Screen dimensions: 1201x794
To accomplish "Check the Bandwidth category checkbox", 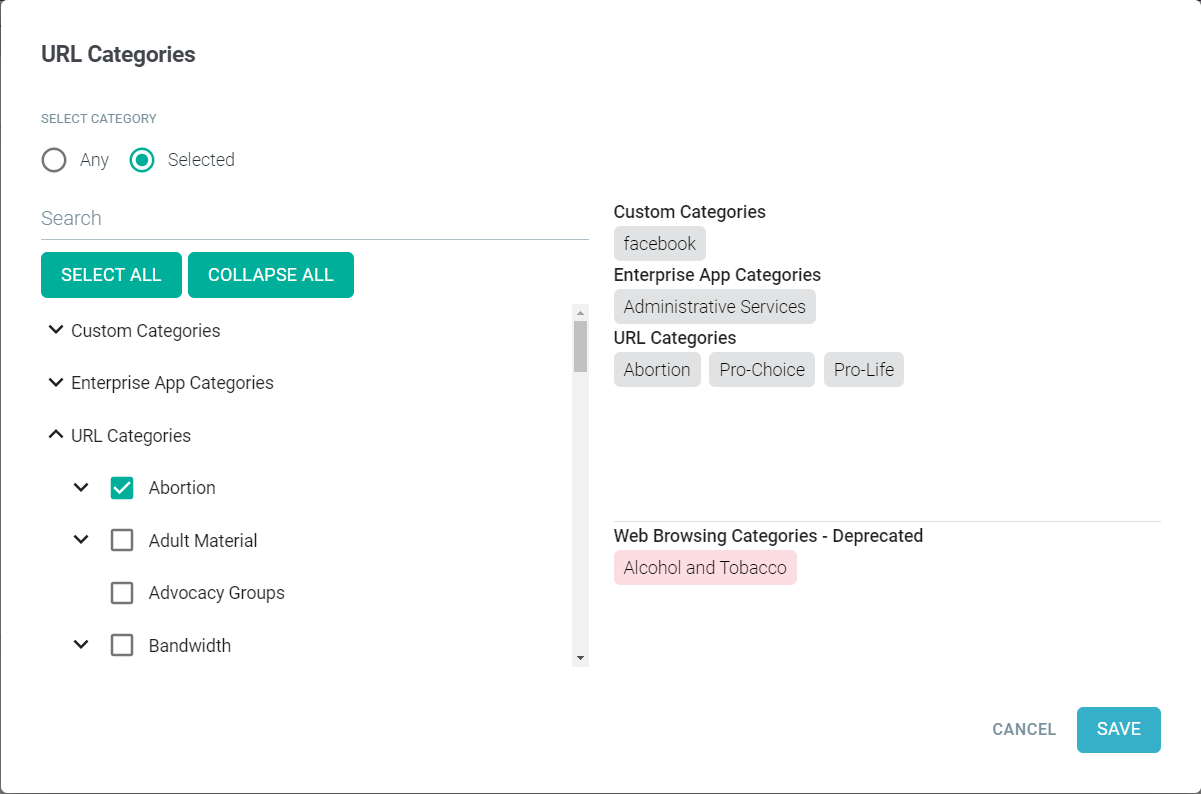I will pos(122,645).
